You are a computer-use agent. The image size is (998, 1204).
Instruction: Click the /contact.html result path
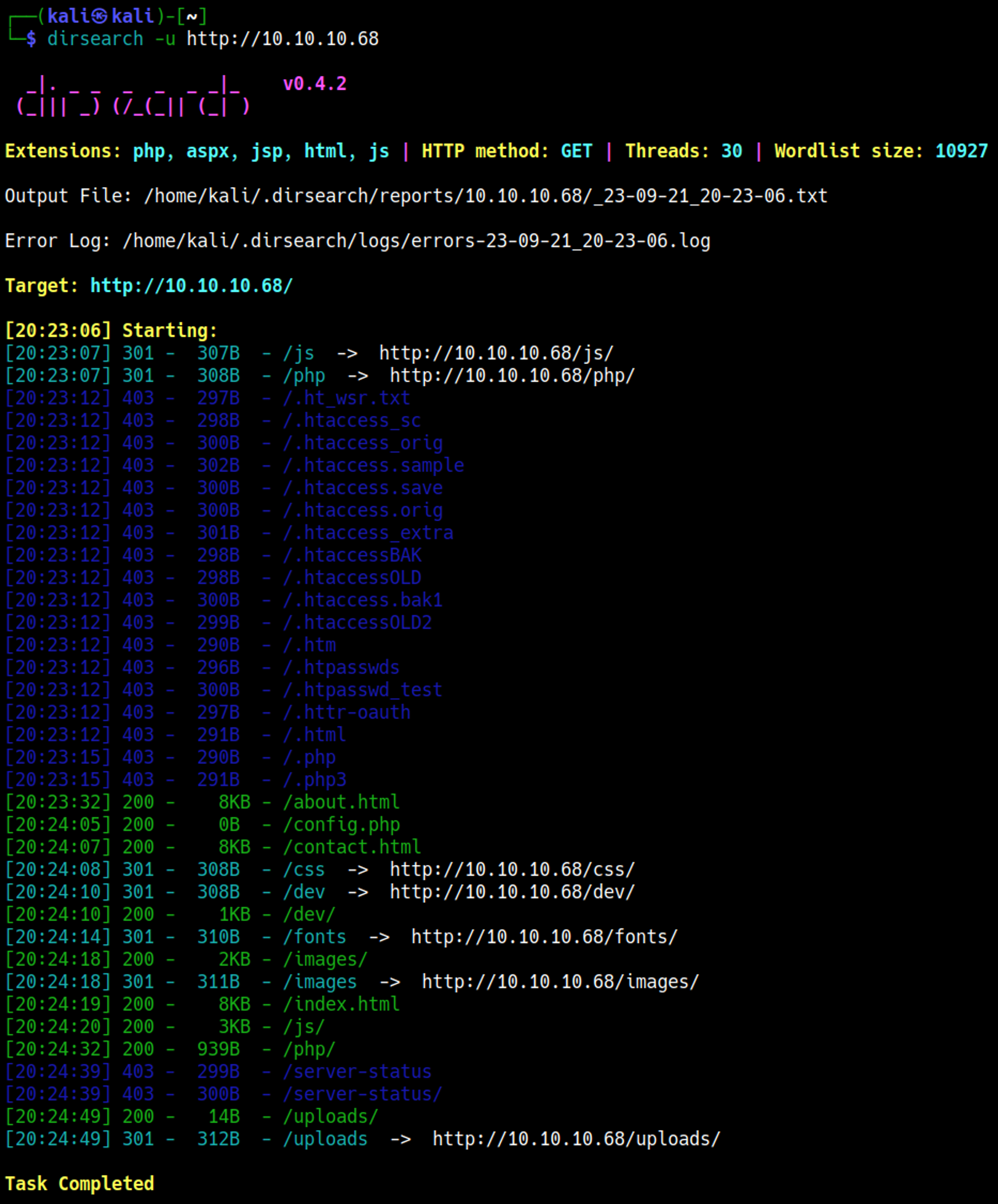(x=352, y=847)
